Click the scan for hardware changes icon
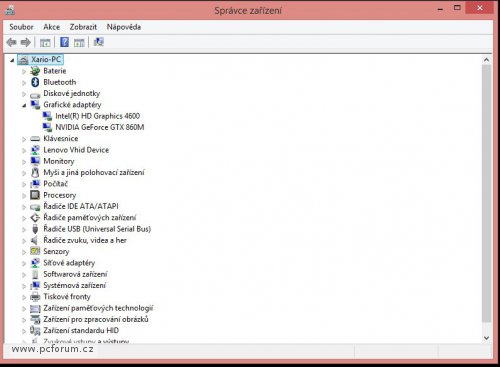This screenshot has height=367, width=500. click(98, 42)
